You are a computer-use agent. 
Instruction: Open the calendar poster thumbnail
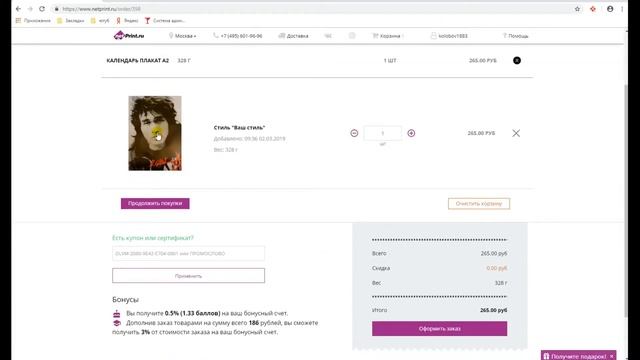[155, 133]
